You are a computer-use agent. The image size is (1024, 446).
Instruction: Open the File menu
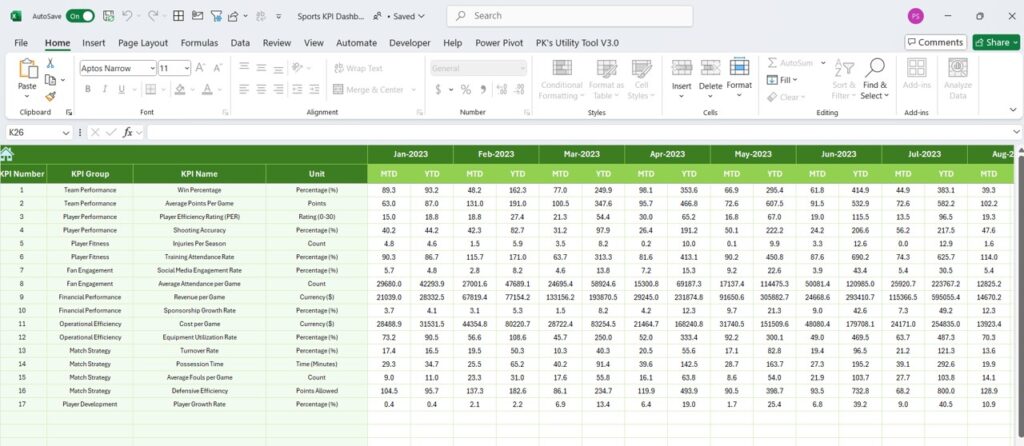point(21,42)
